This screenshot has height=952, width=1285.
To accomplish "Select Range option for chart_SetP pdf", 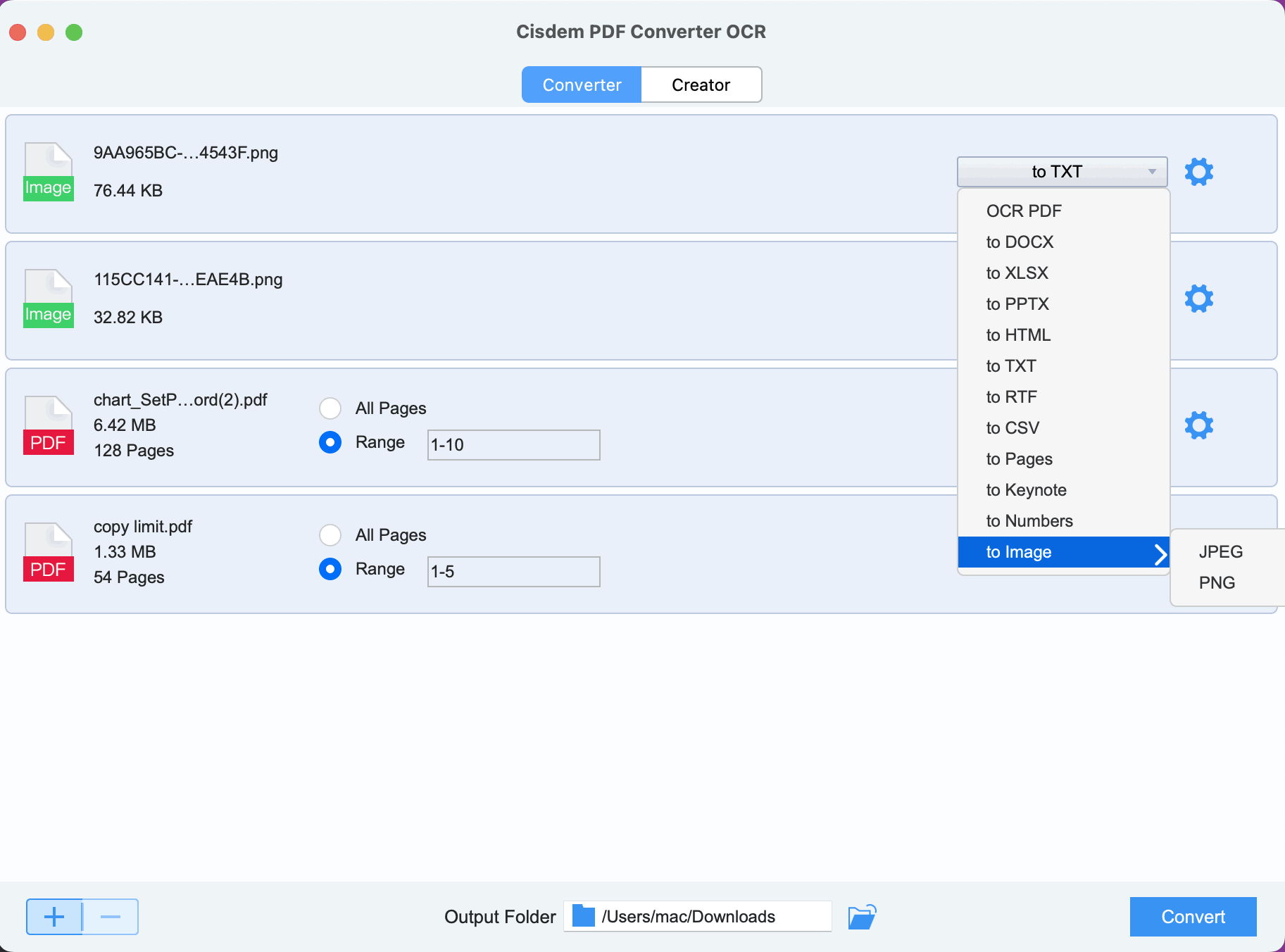I will pyautogui.click(x=330, y=442).
